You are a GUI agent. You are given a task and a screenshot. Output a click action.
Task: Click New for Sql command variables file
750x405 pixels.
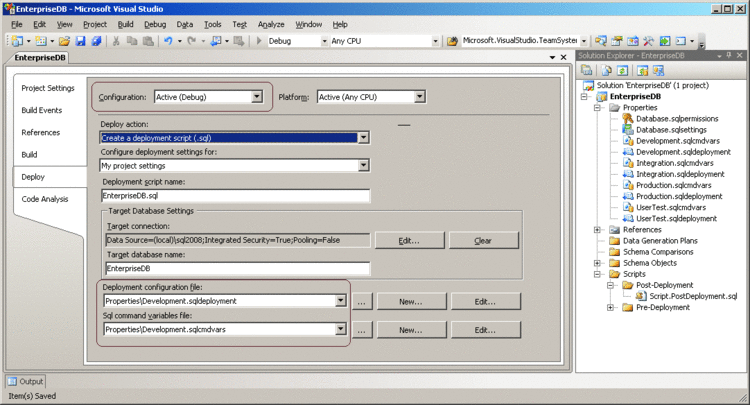pyautogui.click(x=411, y=330)
